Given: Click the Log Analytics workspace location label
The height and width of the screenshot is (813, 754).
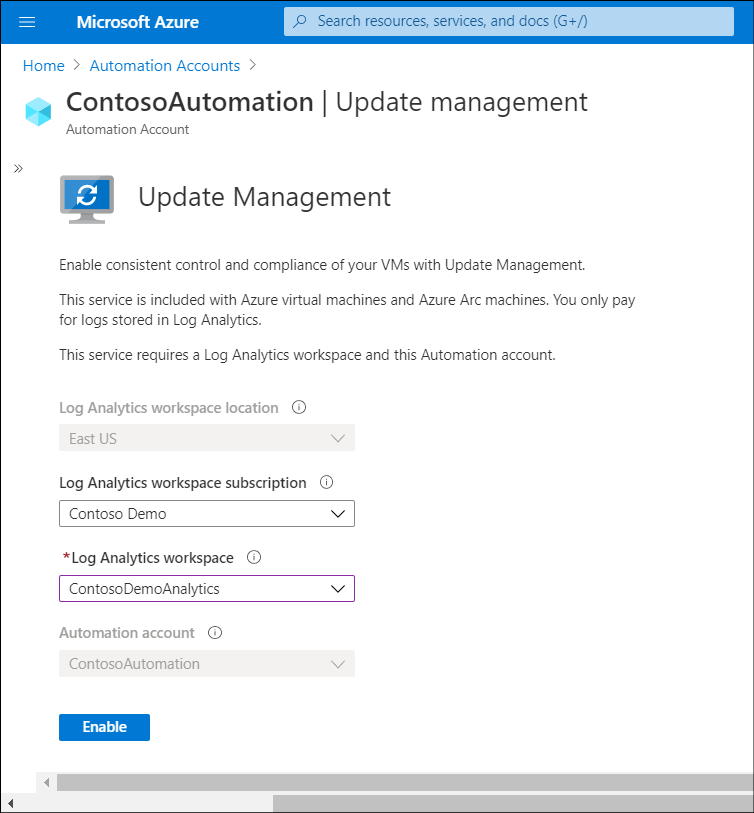Looking at the screenshot, I should click(x=169, y=408).
